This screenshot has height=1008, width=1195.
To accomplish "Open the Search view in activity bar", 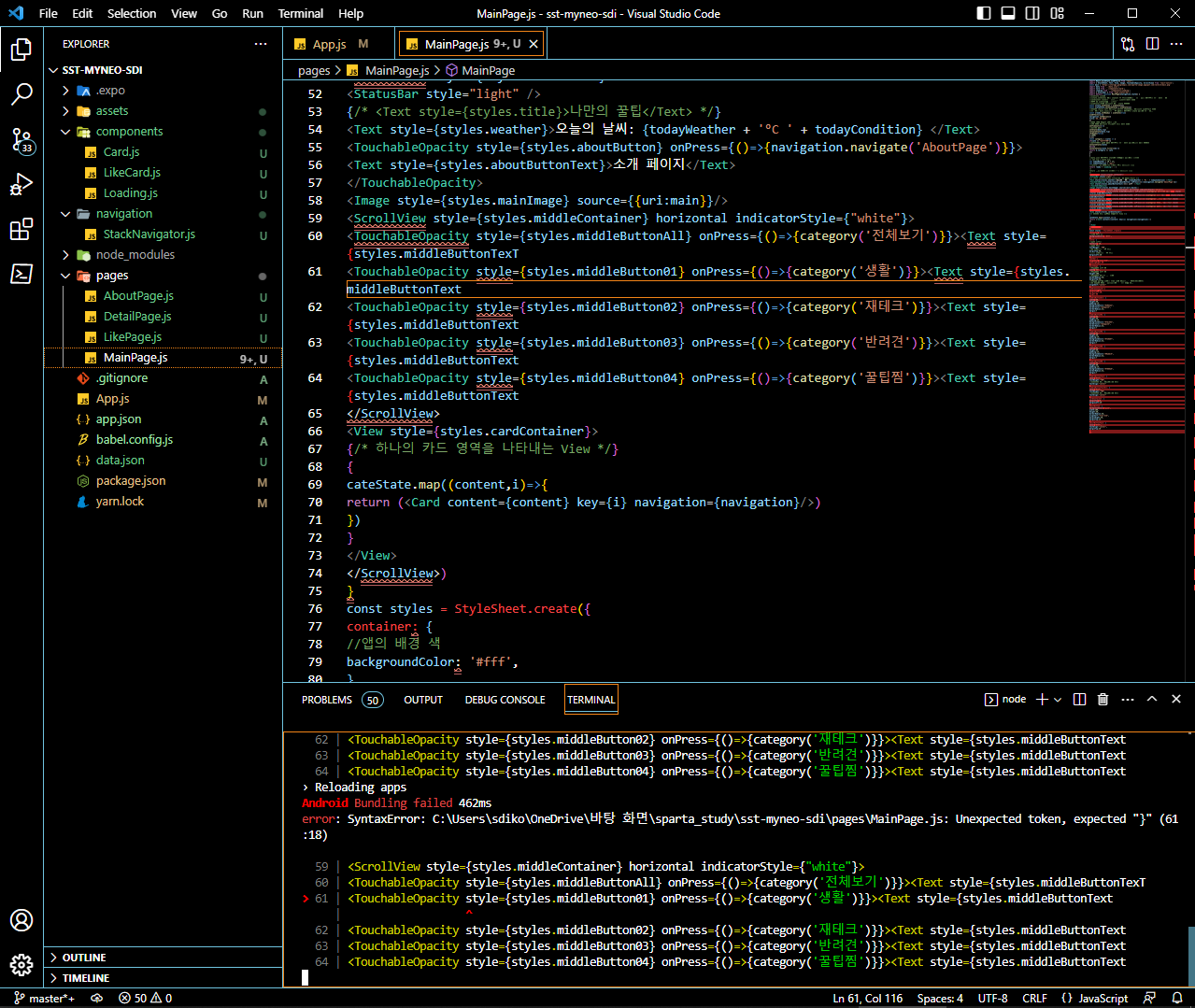I will coord(21,94).
